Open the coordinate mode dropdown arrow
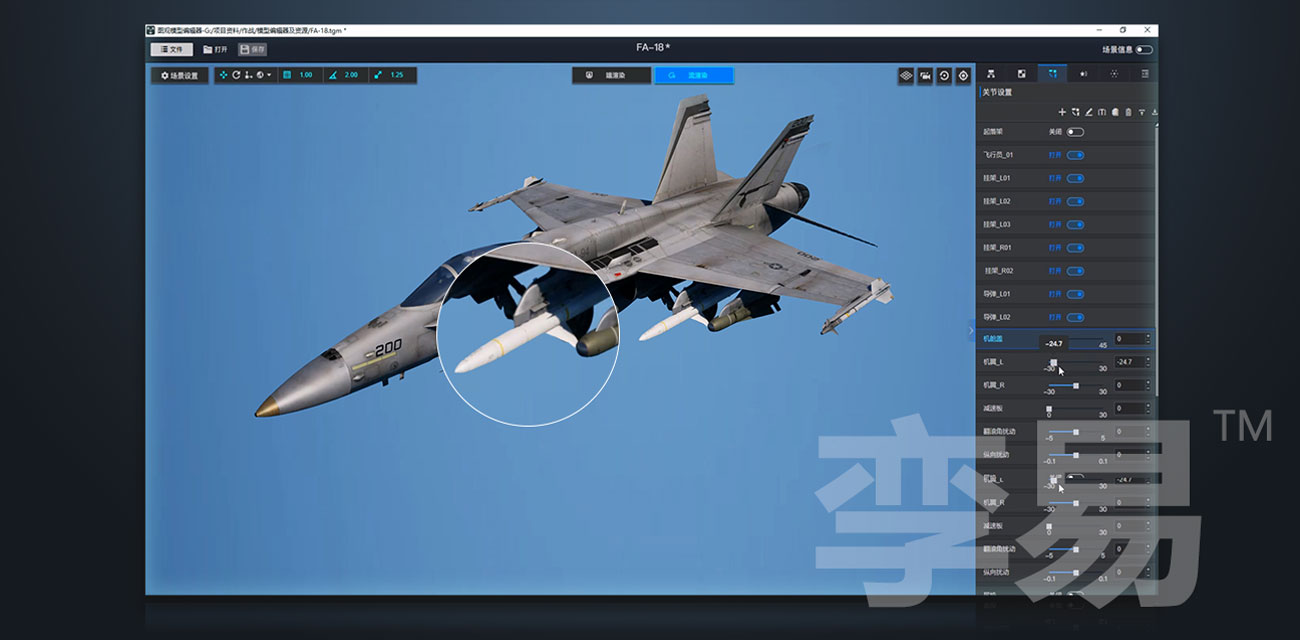This screenshot has width=1300, height=640. tap(269, 75)
